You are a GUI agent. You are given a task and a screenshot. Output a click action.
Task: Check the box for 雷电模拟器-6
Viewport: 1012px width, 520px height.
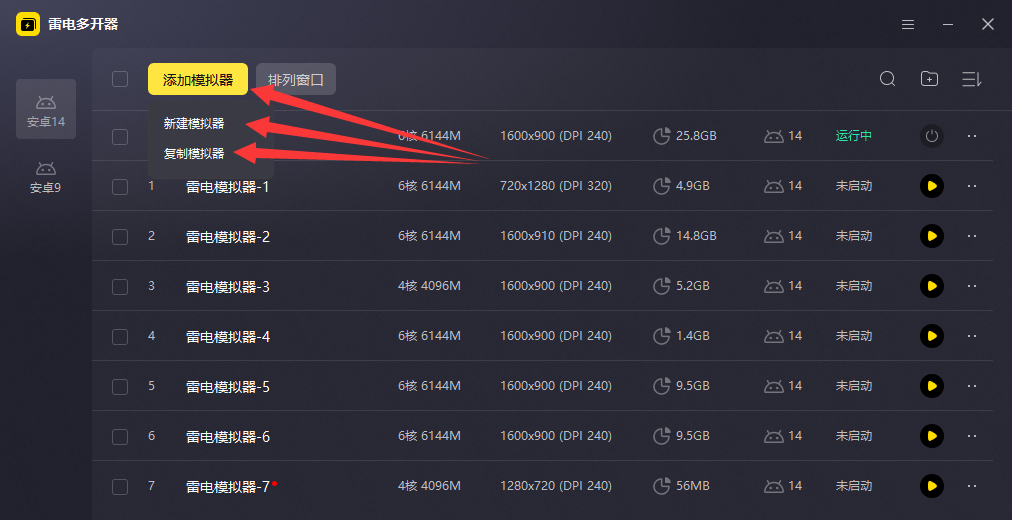[120, 437]
